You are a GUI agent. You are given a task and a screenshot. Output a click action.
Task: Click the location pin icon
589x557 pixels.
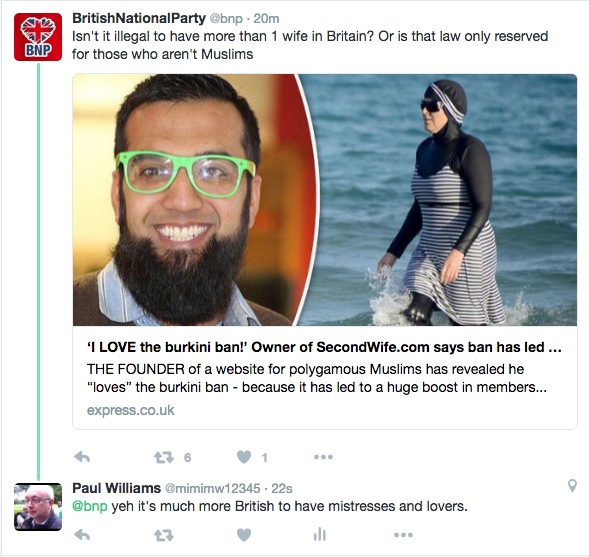(572, 485)
